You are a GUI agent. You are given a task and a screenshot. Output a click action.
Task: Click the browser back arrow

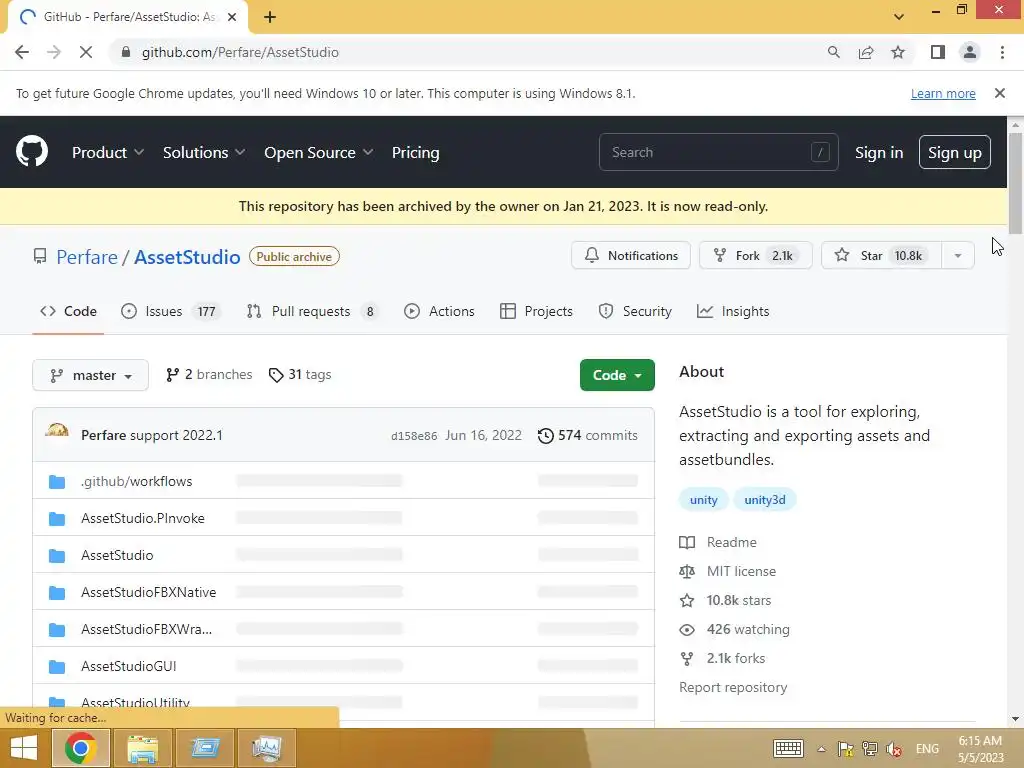[22, 52]
